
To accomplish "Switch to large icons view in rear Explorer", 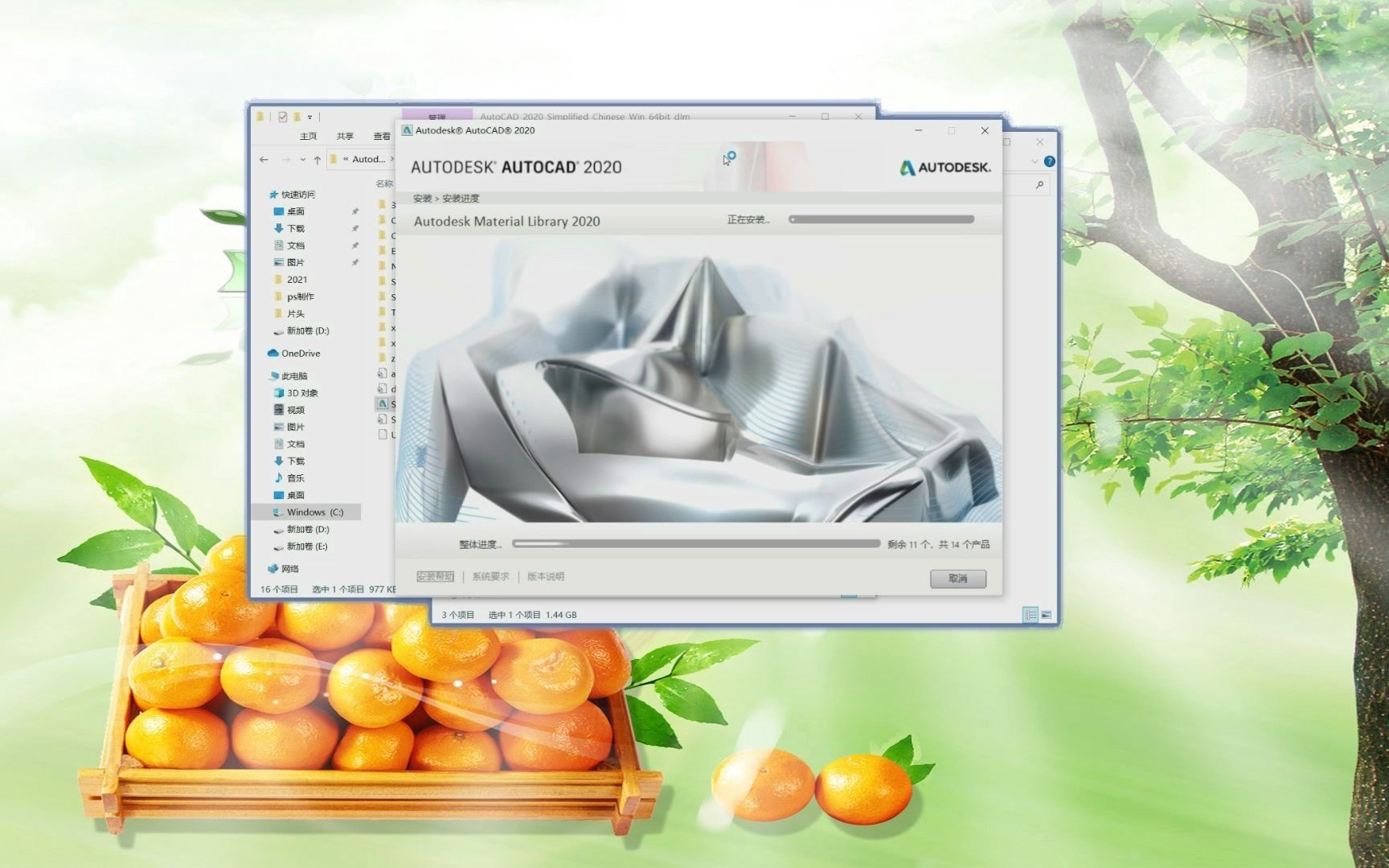I will tap(1046, 615).
